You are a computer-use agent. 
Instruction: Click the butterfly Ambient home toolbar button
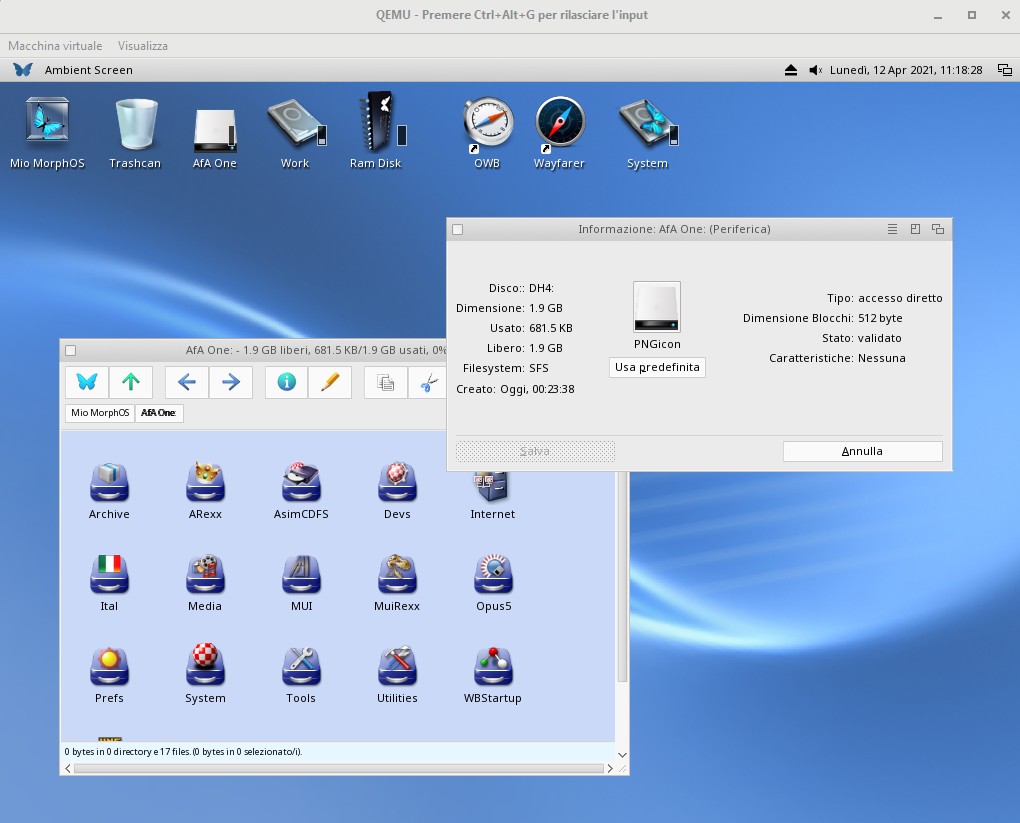click(87, 382)
